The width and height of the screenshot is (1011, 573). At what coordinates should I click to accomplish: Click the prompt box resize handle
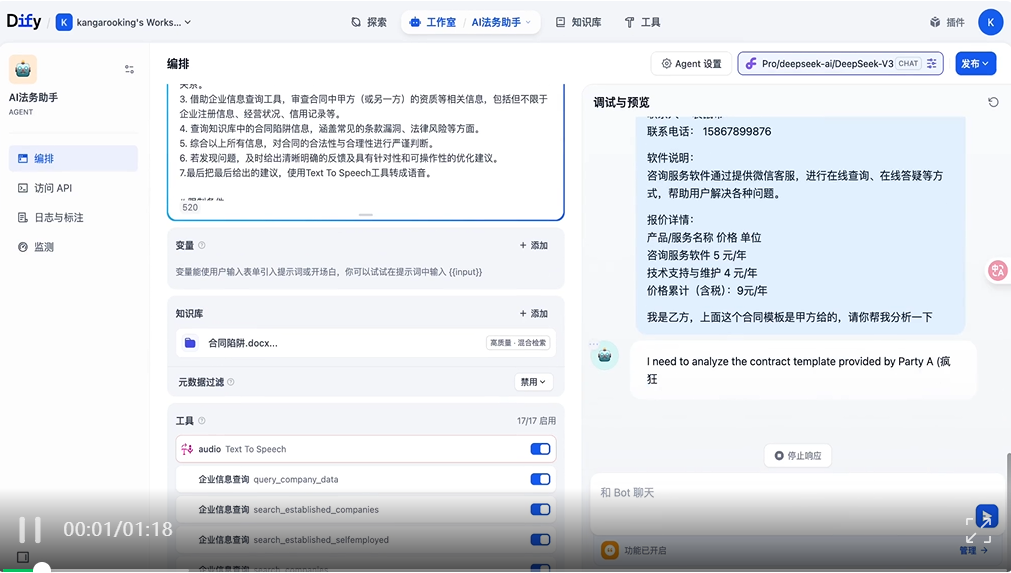[x=366, y=215]
